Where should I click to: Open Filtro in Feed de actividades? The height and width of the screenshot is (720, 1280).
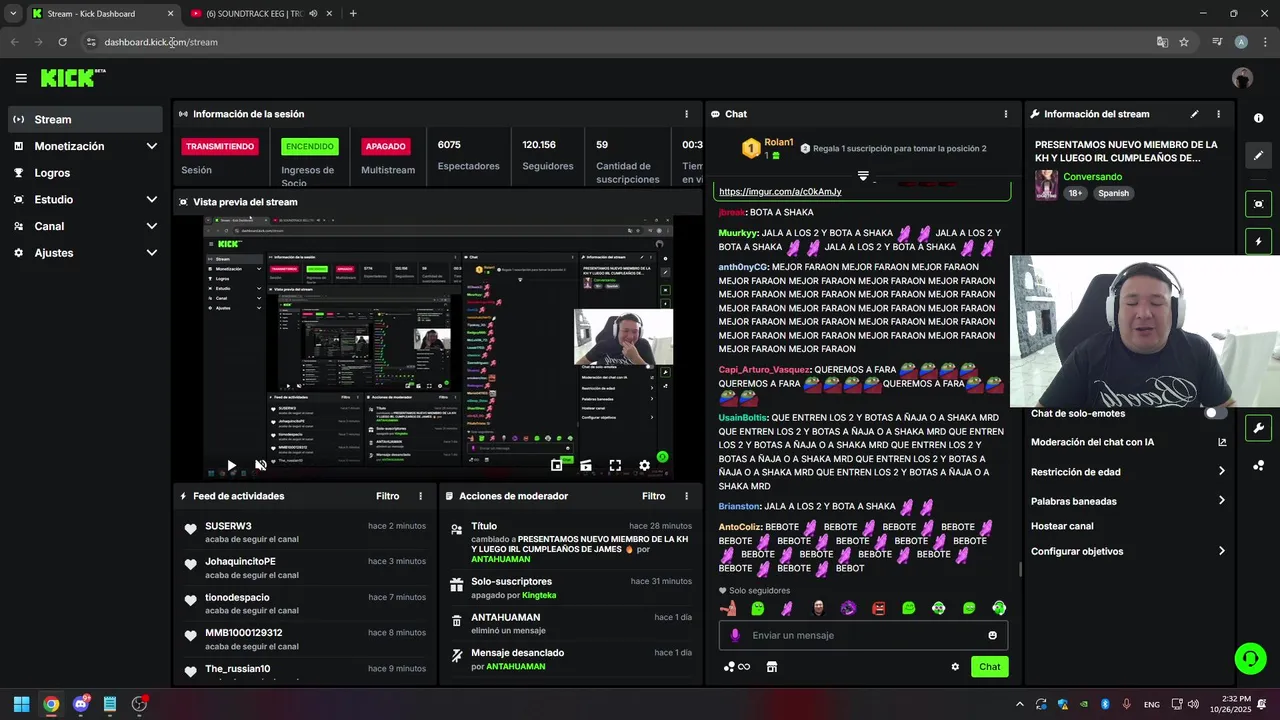click(x=387, y=496)
